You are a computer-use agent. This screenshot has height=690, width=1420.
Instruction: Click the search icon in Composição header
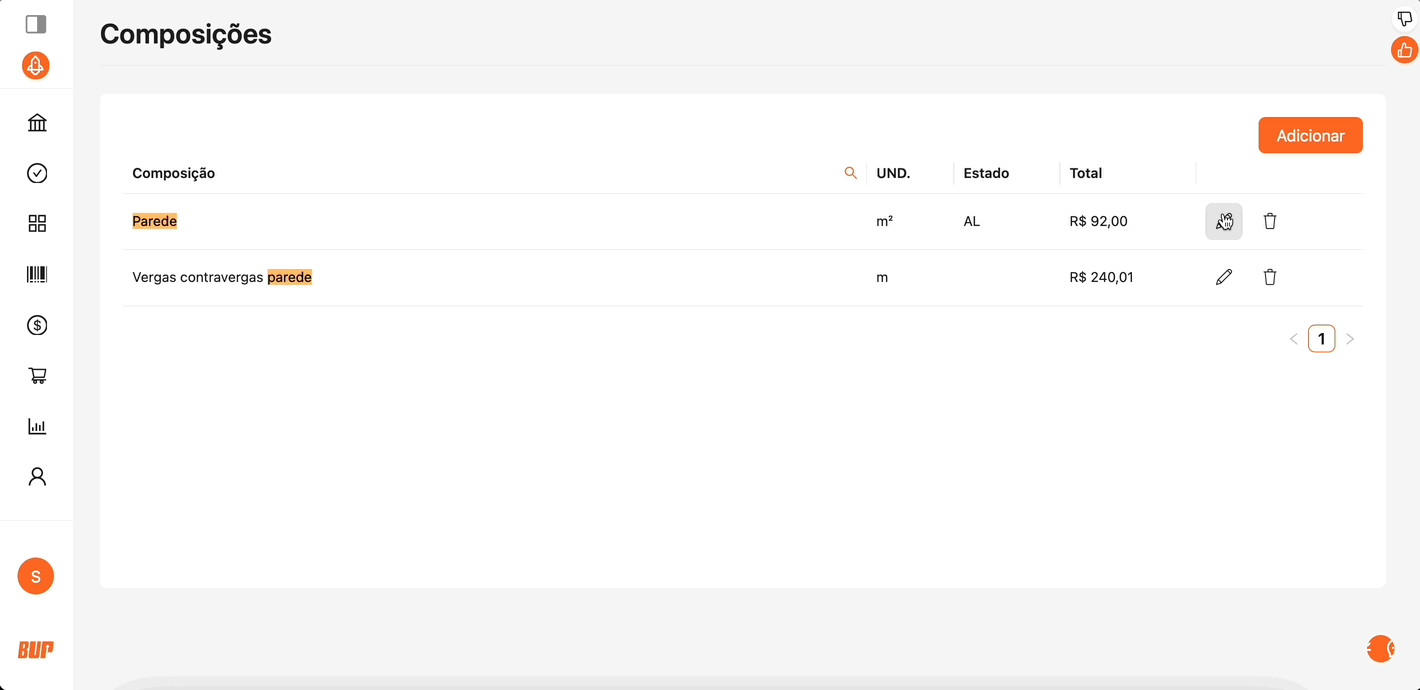[x=851, y=173]
